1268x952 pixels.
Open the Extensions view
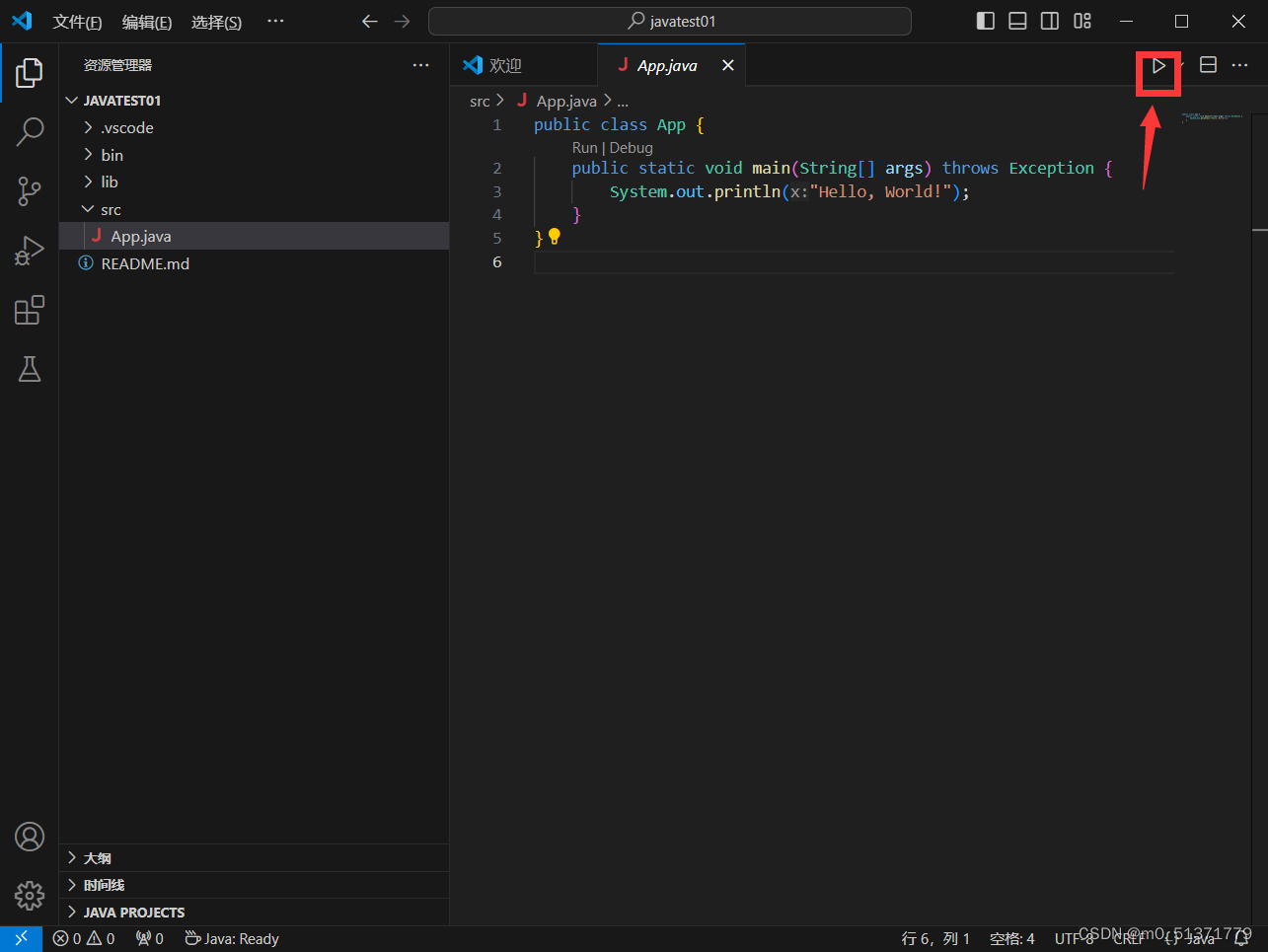click(30, 310)
